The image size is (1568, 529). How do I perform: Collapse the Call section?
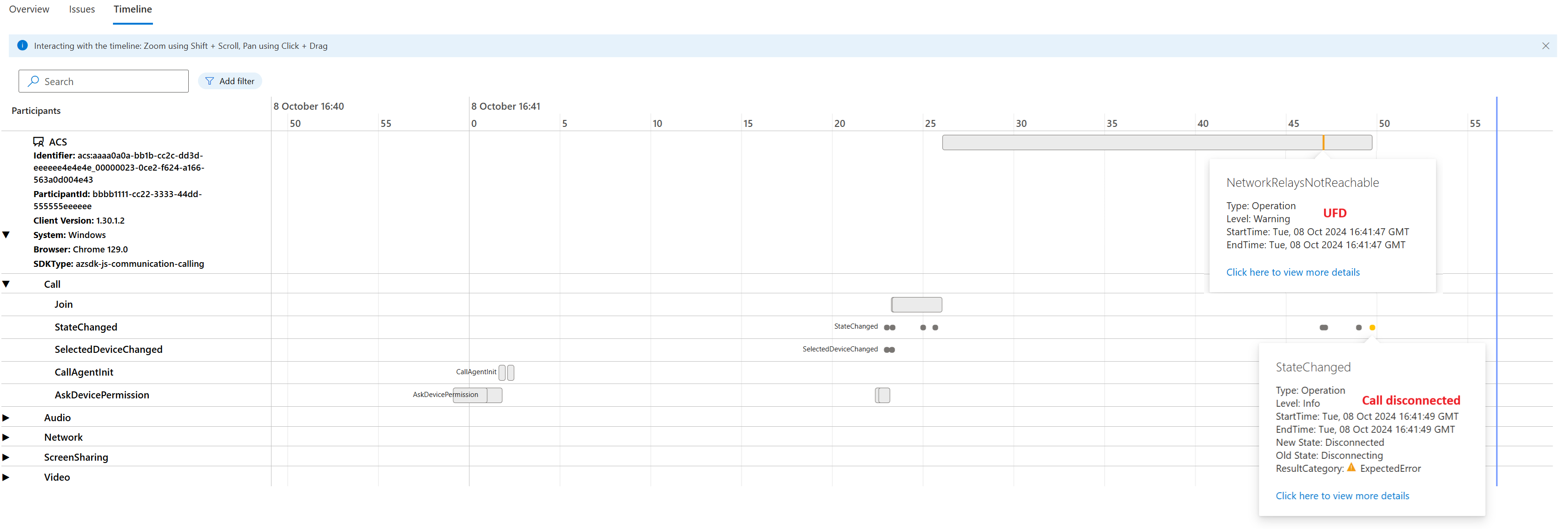pos(6,284)
